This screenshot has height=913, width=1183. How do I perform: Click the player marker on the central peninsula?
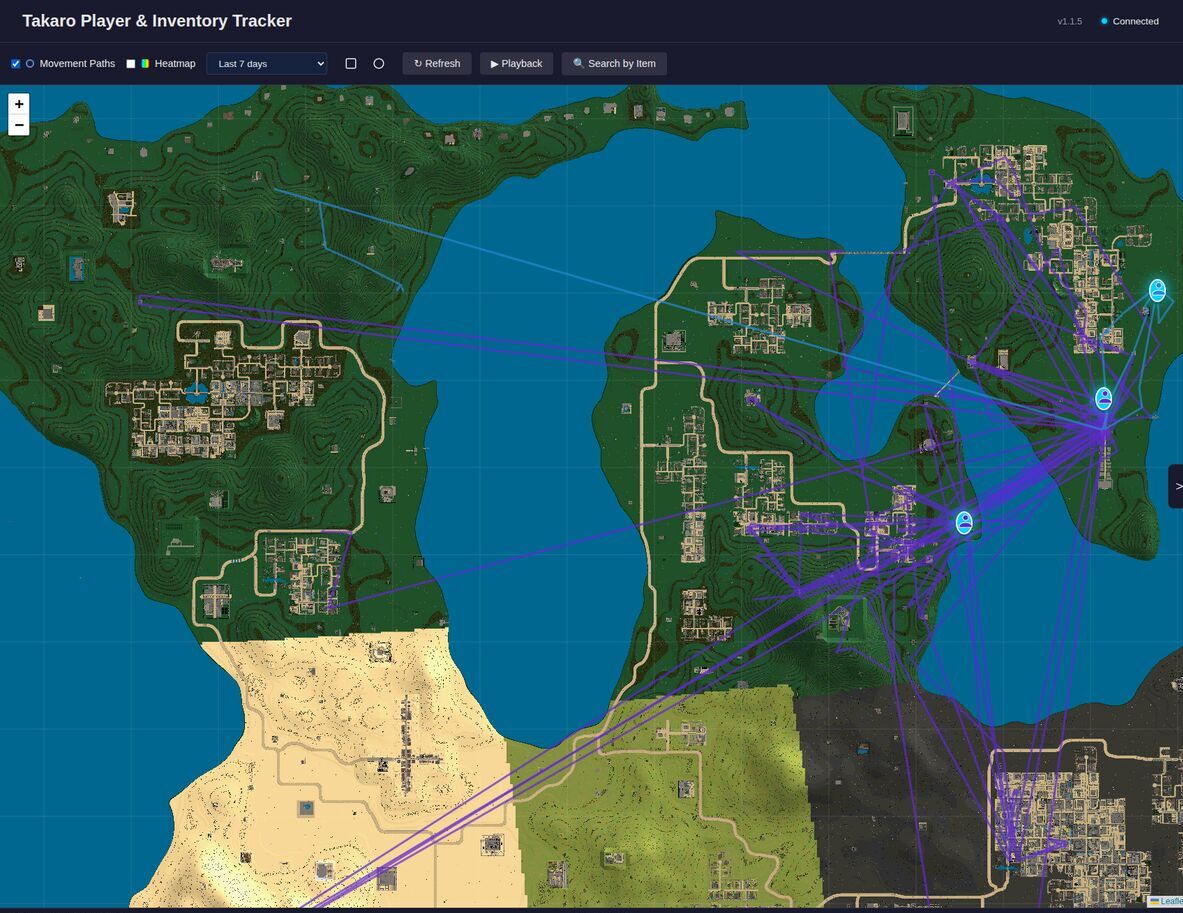964,522
